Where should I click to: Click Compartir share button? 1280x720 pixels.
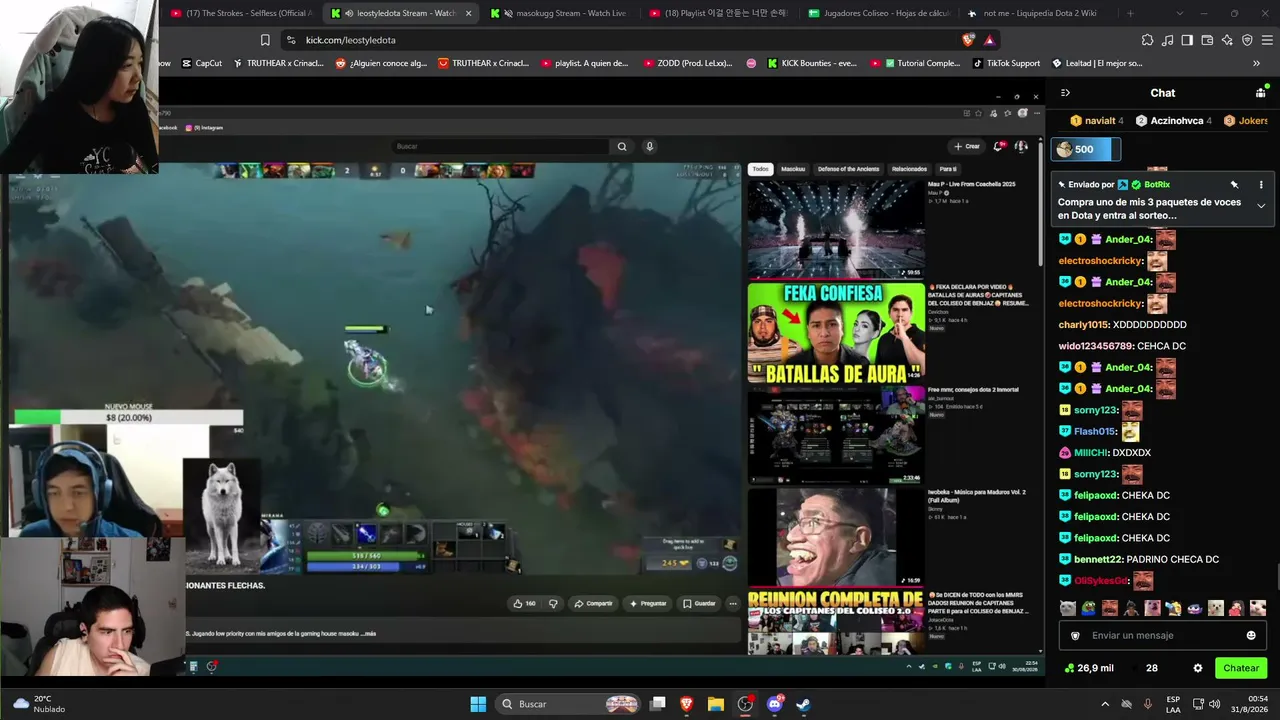593,603
